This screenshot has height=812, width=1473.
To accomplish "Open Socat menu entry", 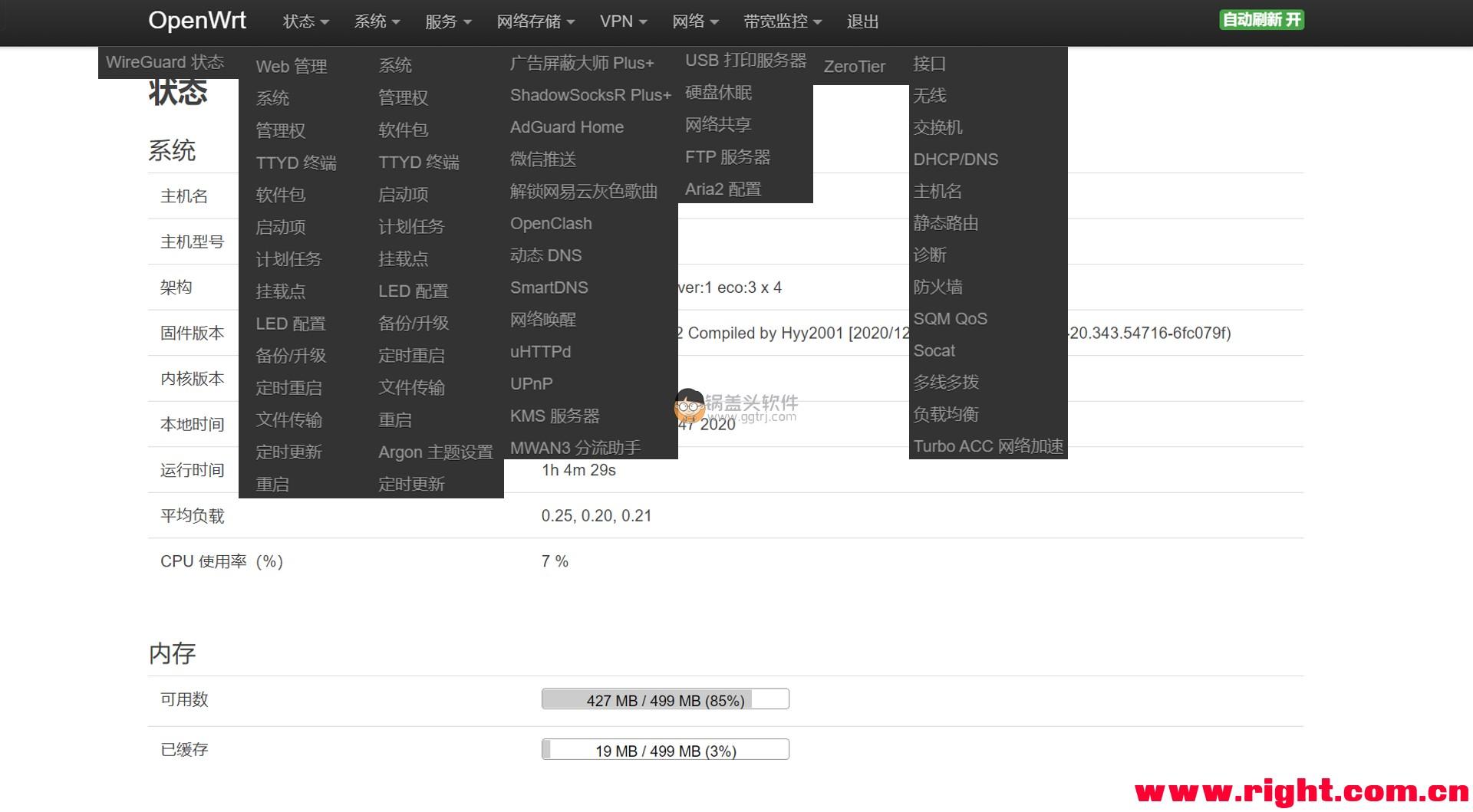I will (934, 350).
